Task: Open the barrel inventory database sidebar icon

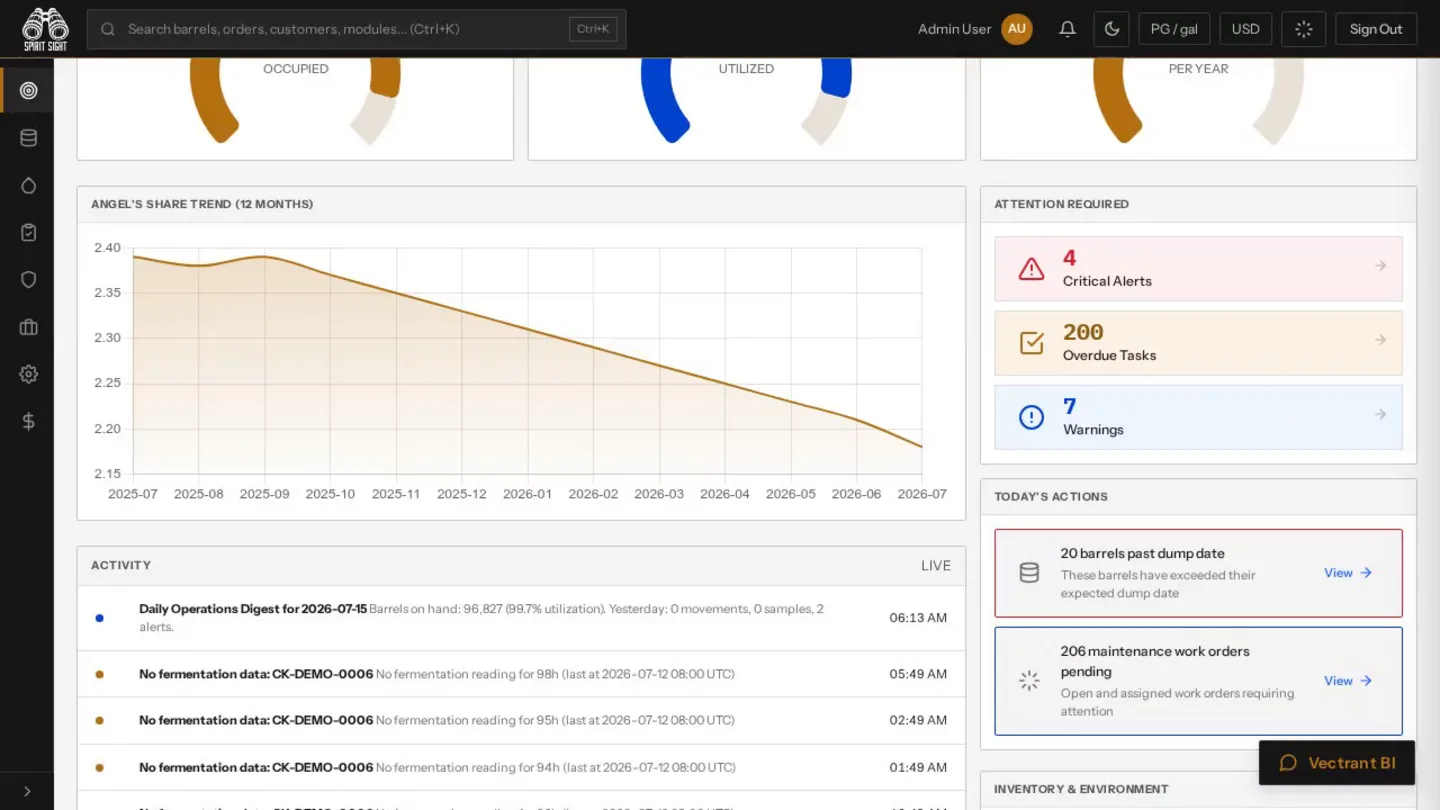Action: [28, 138]
